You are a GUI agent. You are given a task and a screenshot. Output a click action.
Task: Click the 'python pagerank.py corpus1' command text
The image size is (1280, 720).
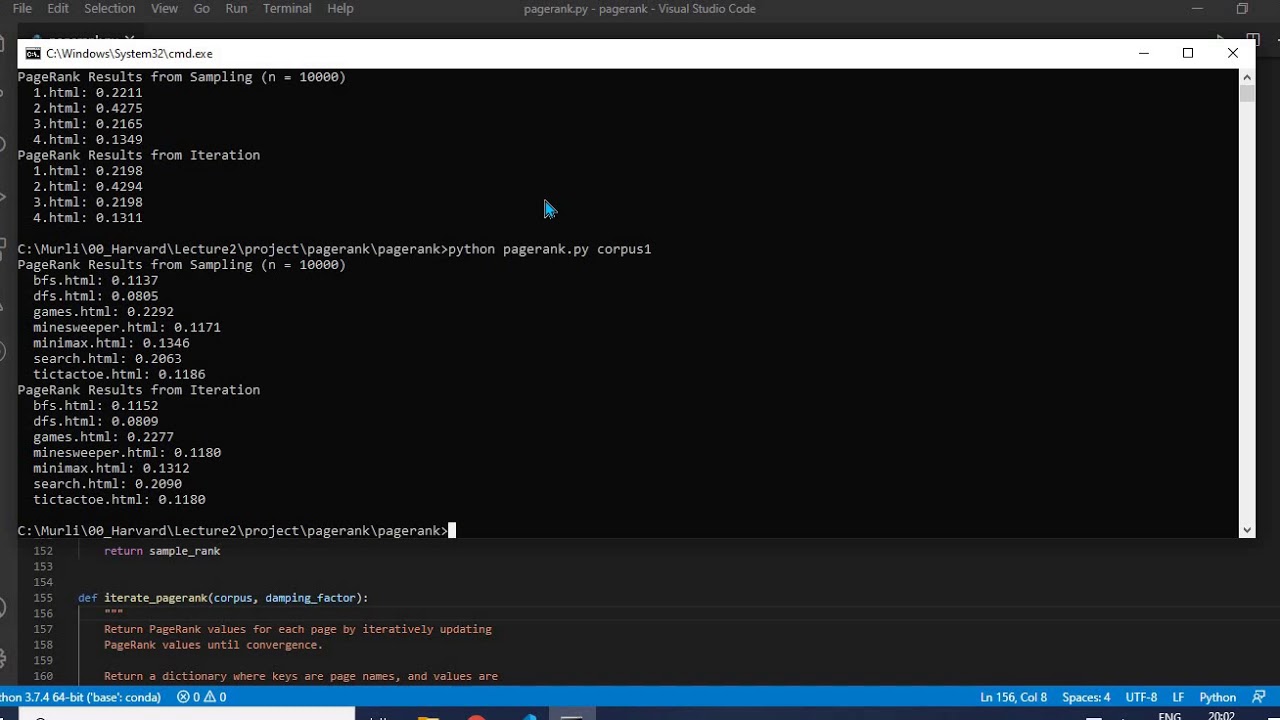pos(550,249)
